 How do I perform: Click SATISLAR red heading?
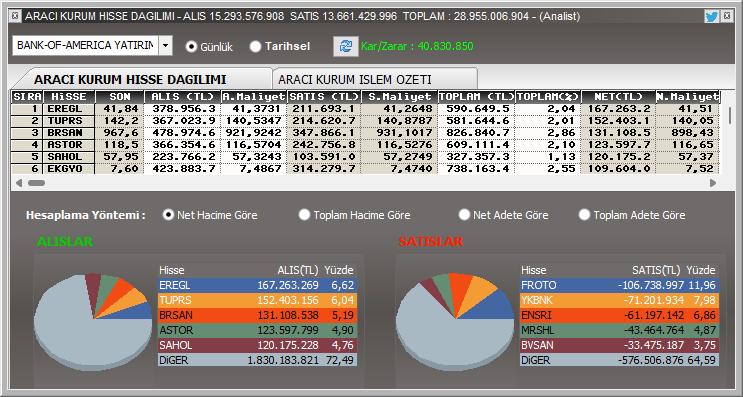pos(431,242)
